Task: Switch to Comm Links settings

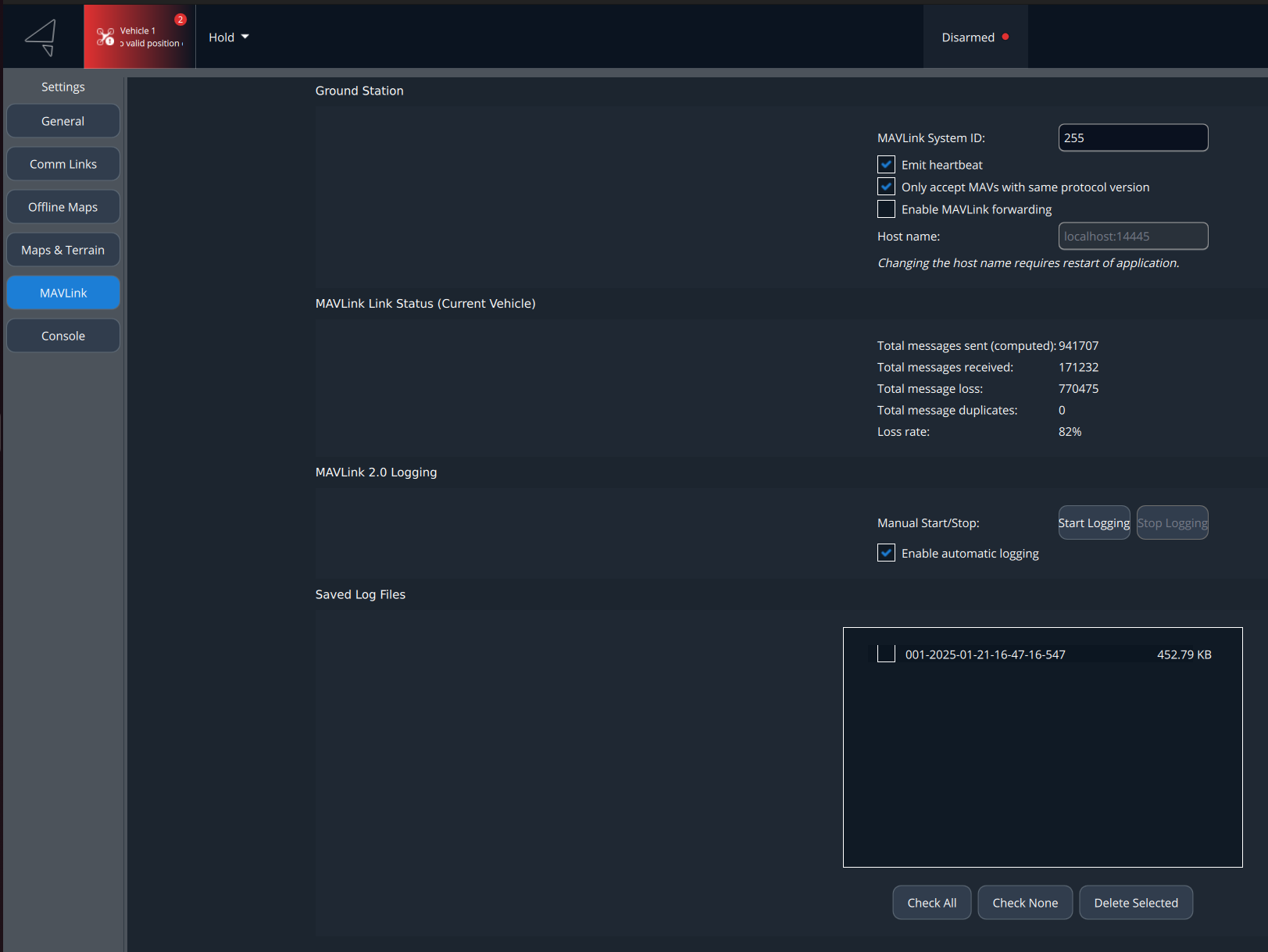Action: tap(63, 164)
